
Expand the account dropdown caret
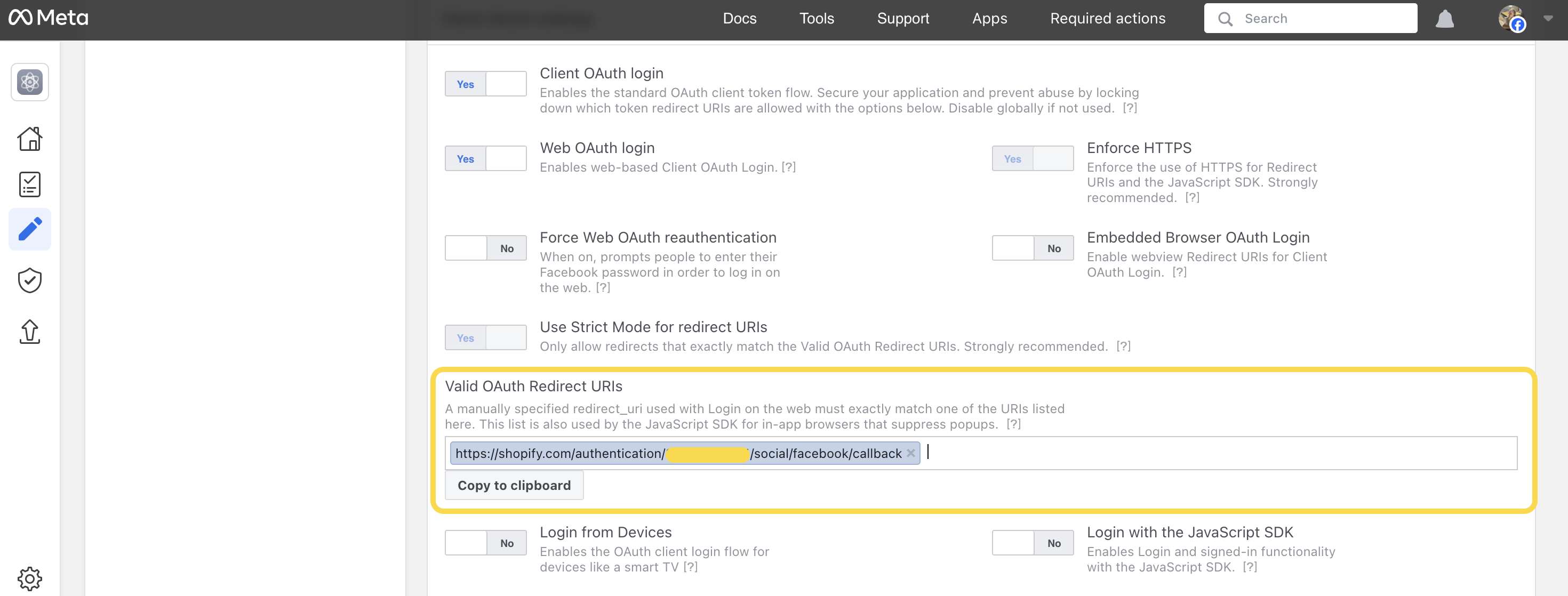pyautogui.click(x=1548, y=18)
